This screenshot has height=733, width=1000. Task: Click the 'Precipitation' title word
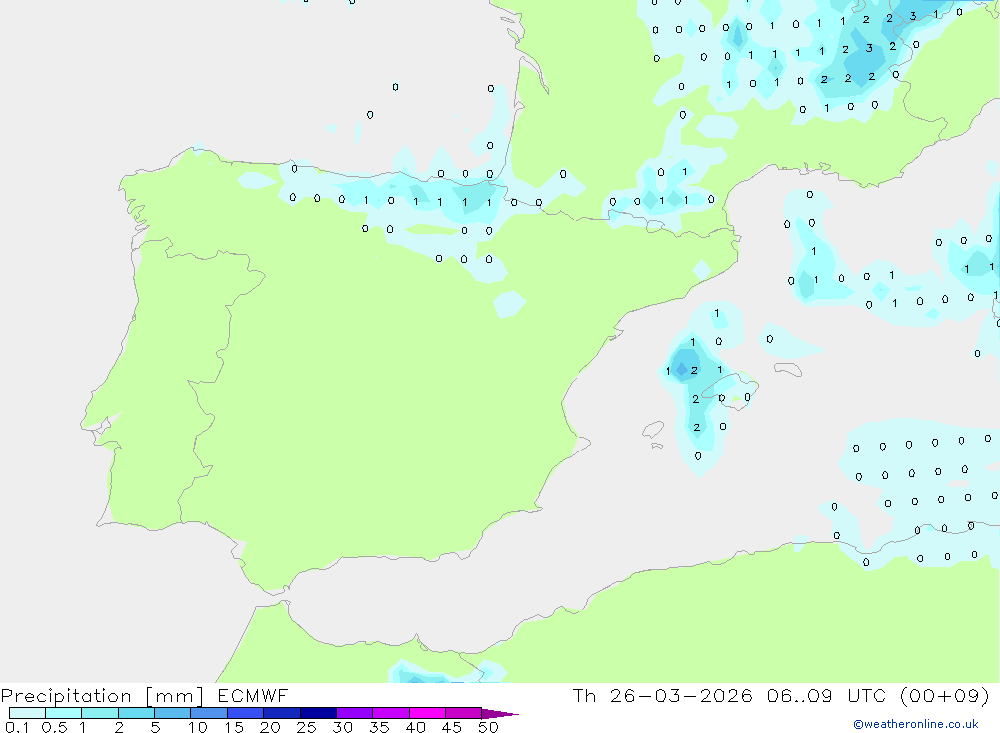[66, 696]
